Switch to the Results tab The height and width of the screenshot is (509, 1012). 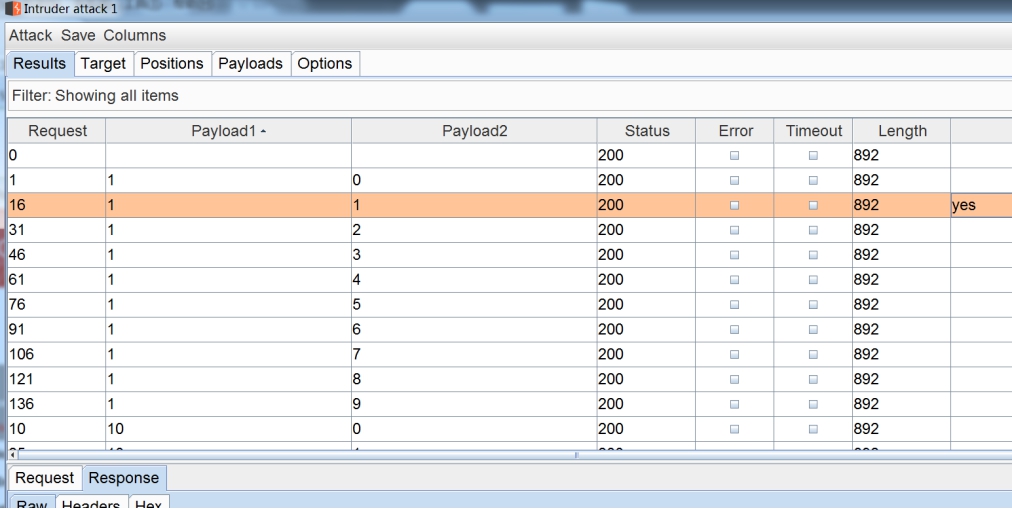(39, 64)
